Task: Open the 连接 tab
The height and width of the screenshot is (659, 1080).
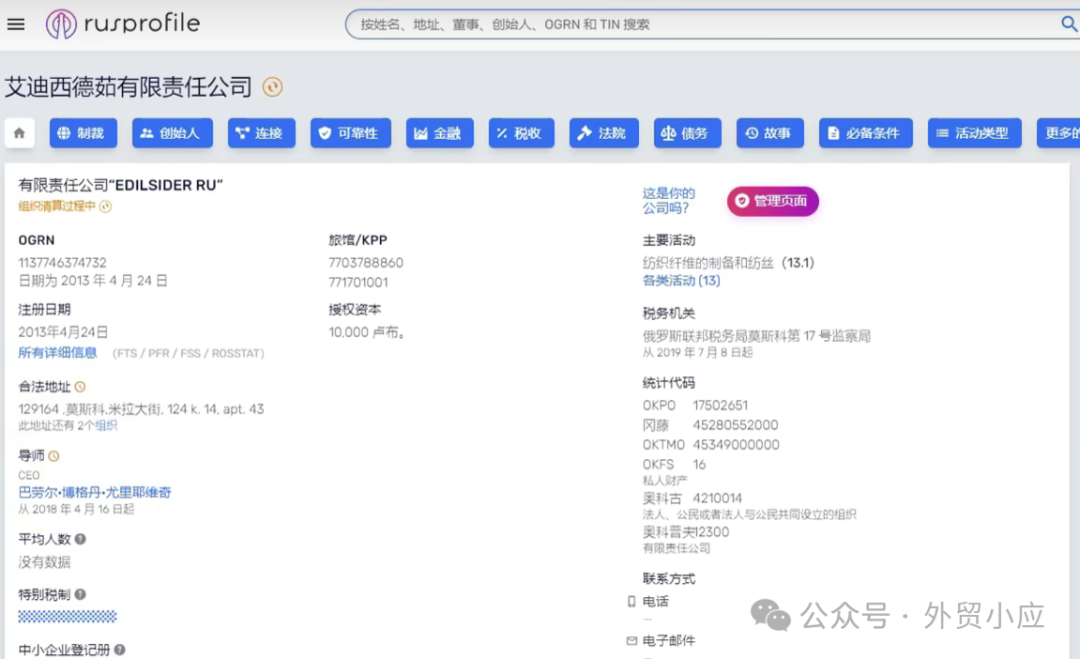Action: [x=261, y=133]
